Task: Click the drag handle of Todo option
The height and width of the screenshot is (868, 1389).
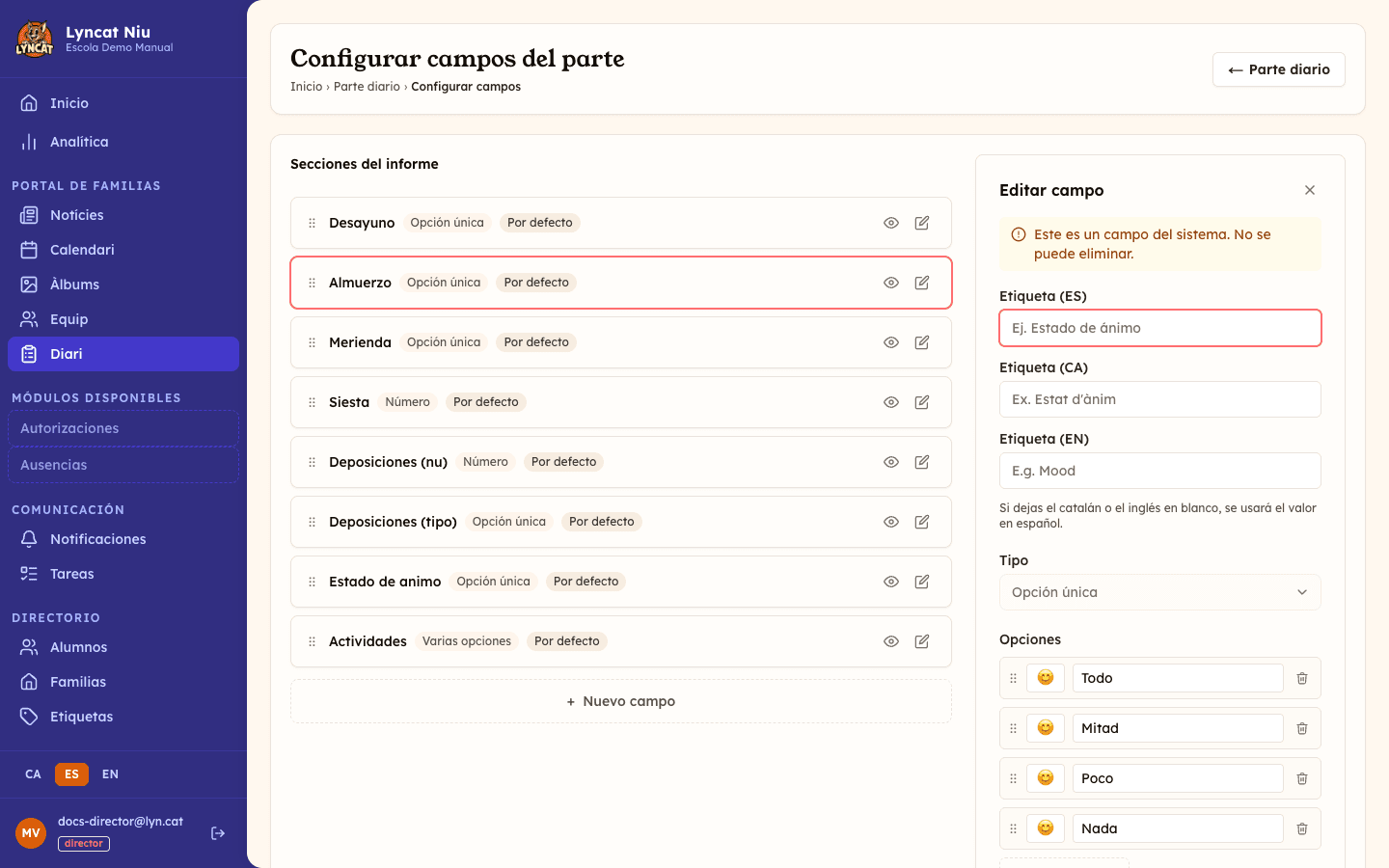Action: coord(1013,678)
